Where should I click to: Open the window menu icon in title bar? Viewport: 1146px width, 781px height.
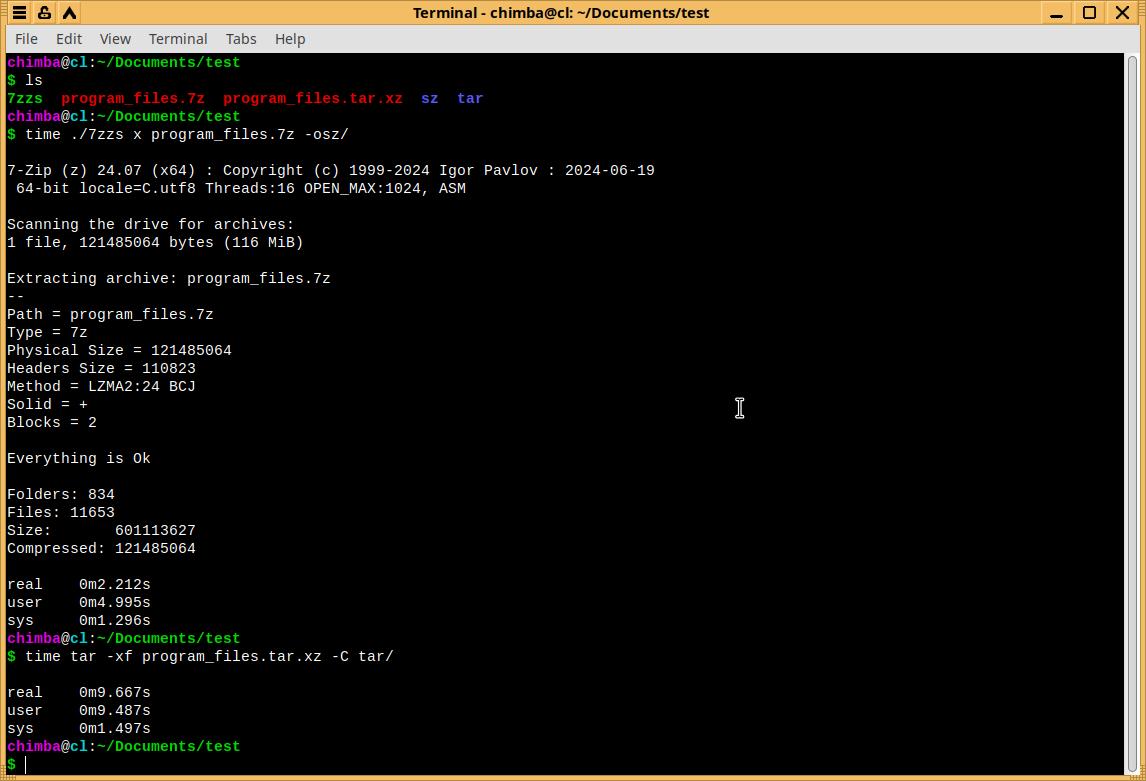pyautogui.click(x=20, y=12)
